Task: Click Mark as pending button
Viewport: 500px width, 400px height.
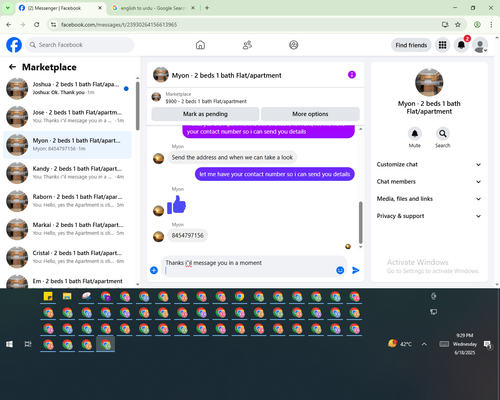Action: (x=205, y=114)
